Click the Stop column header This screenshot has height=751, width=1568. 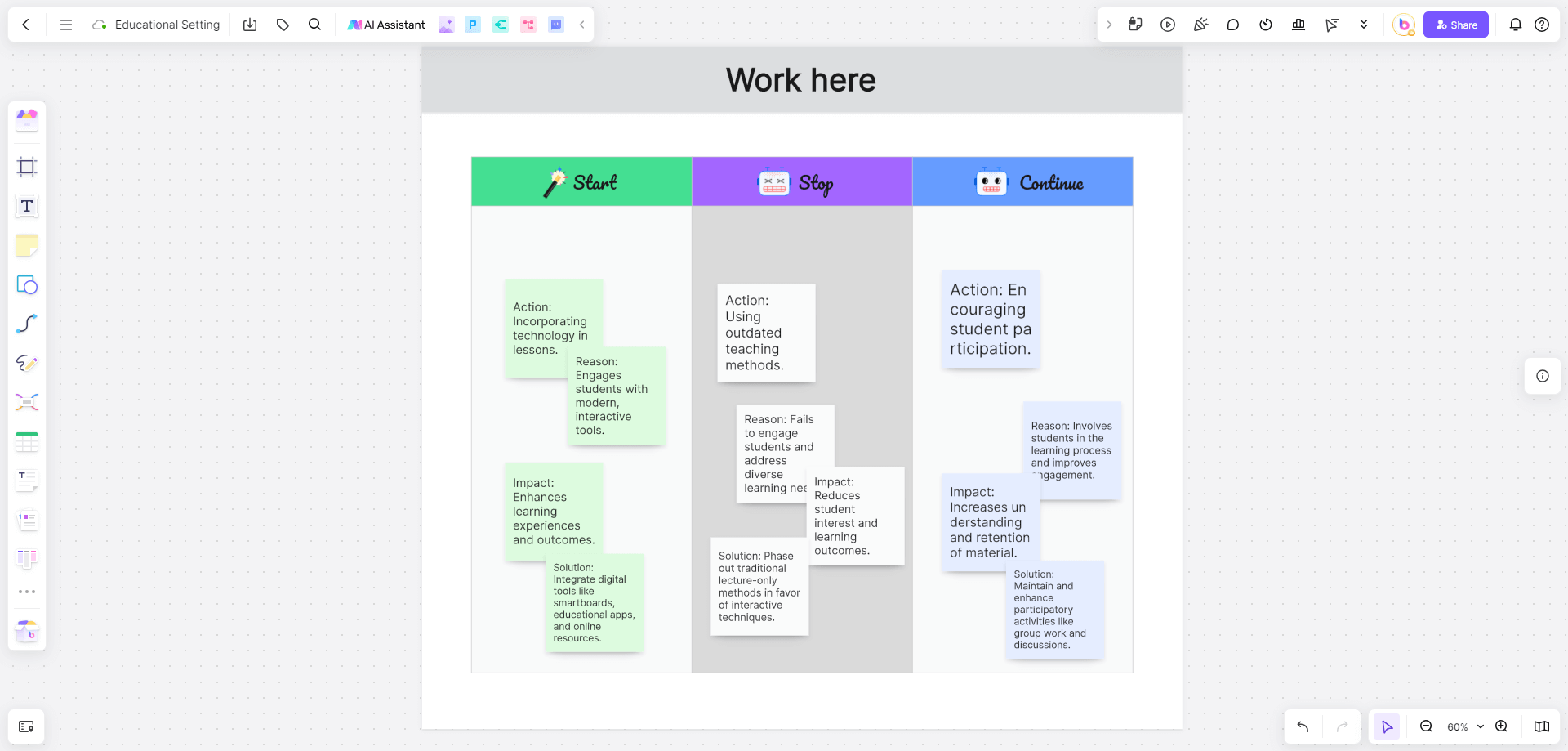pos(802,181)
